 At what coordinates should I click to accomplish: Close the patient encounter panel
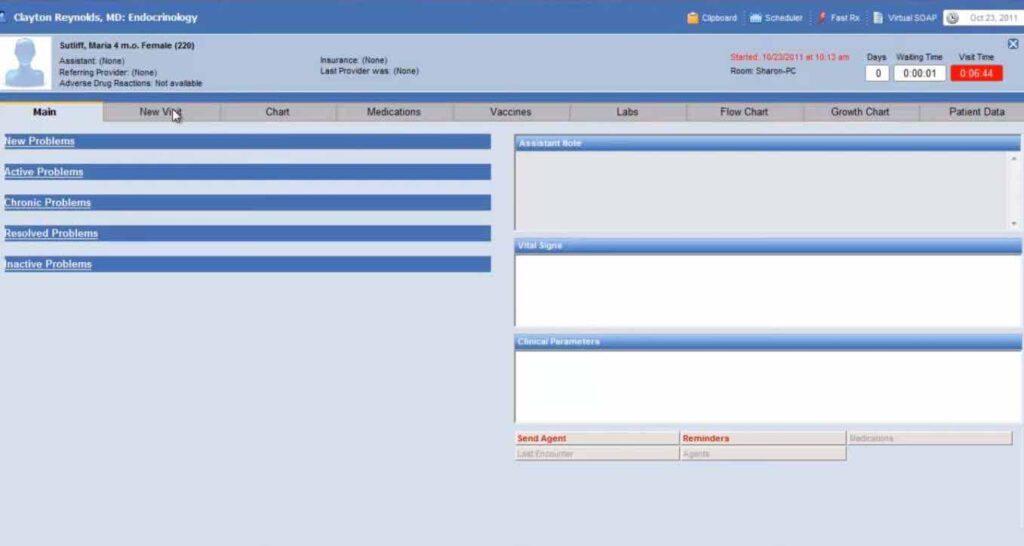click(1013, 44)
